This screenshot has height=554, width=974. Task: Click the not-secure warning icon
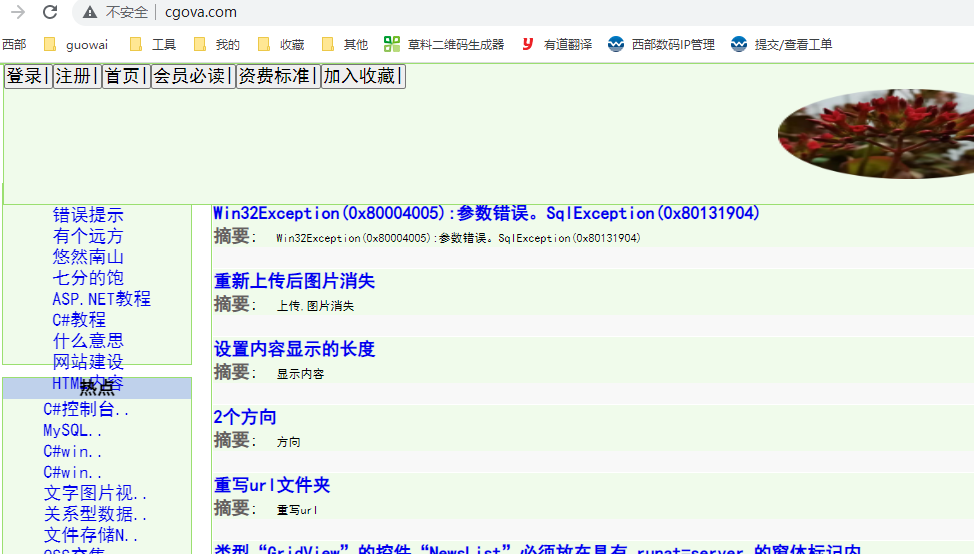pyautogui.click(x=90, y=12)
